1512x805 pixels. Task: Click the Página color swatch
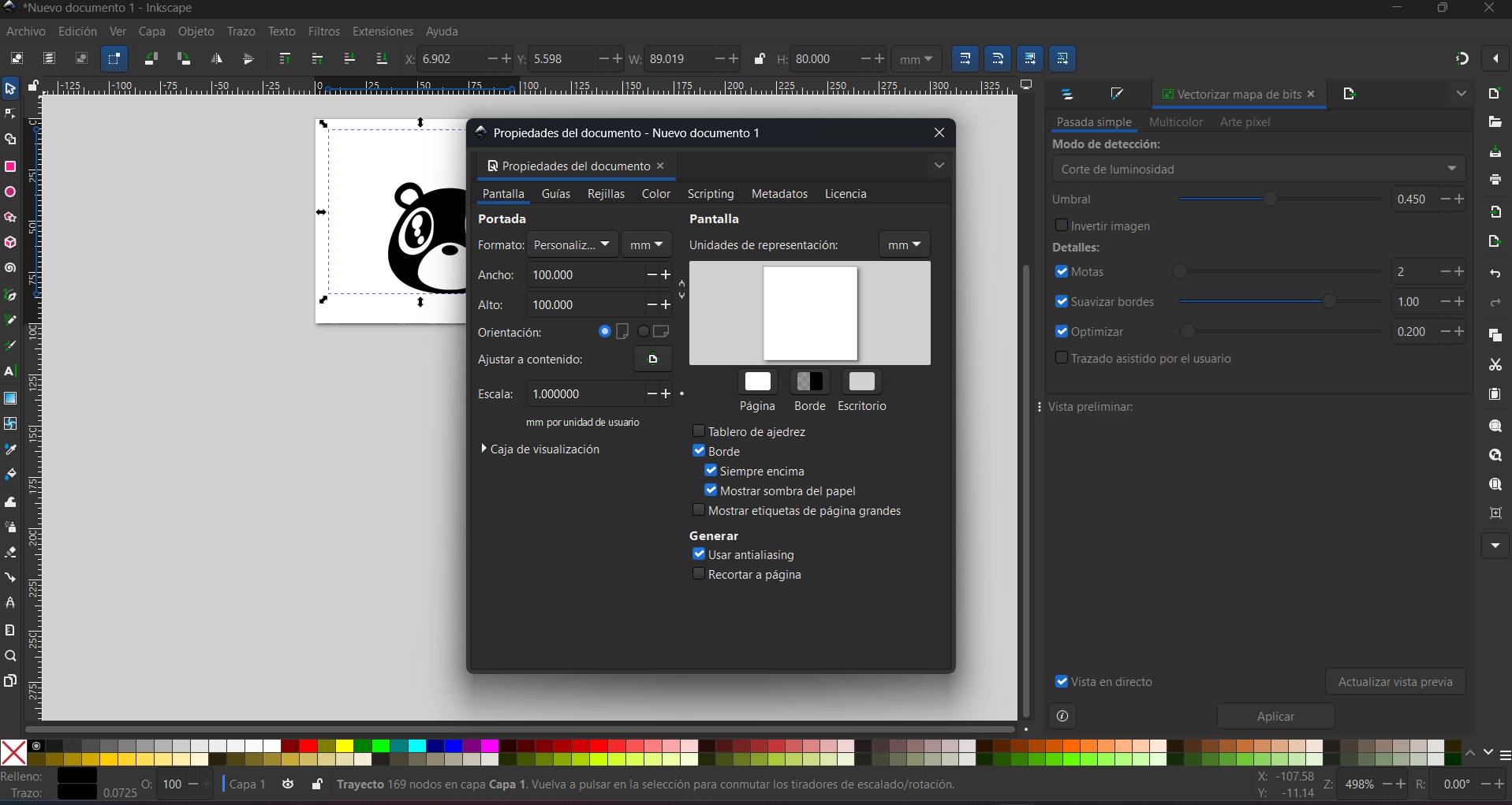(x=757, y=382)
